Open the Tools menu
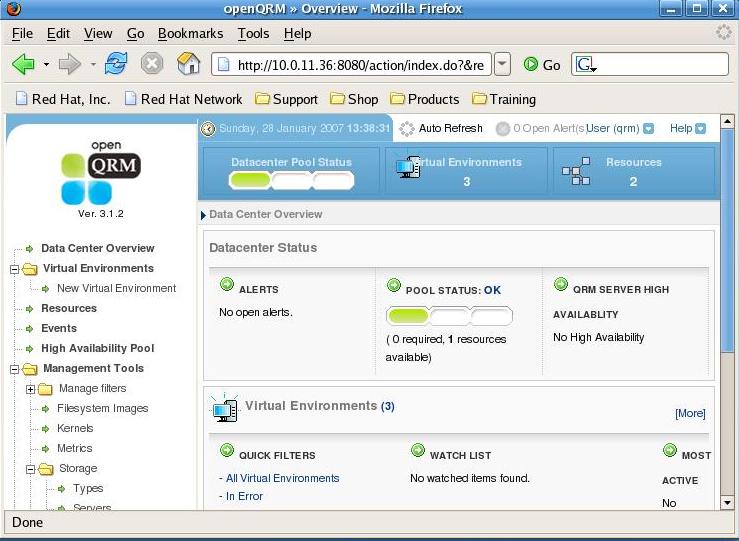 [253, 33]
